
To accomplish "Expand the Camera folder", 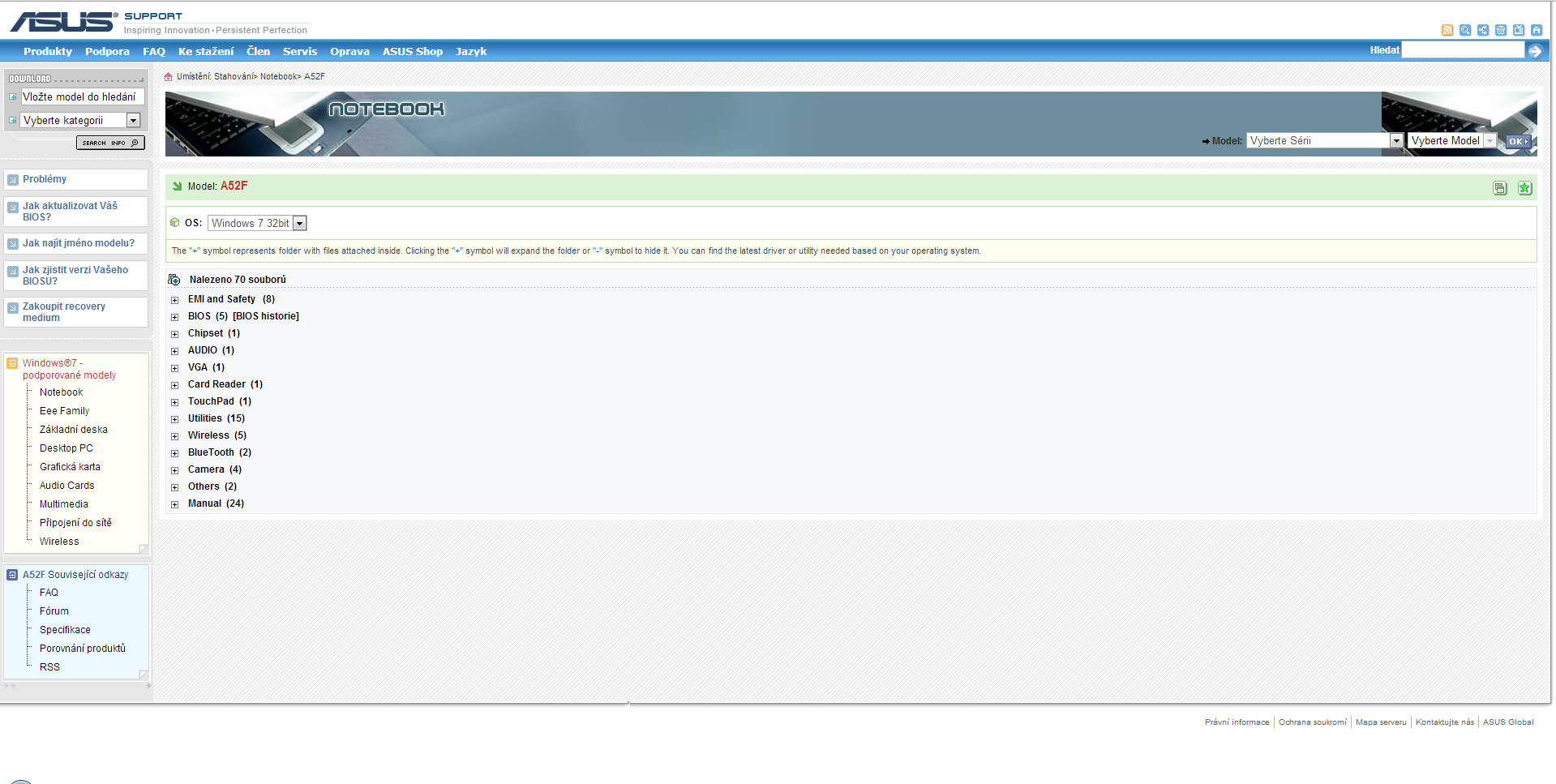I will pyautogui.click(x=174, y=470).
